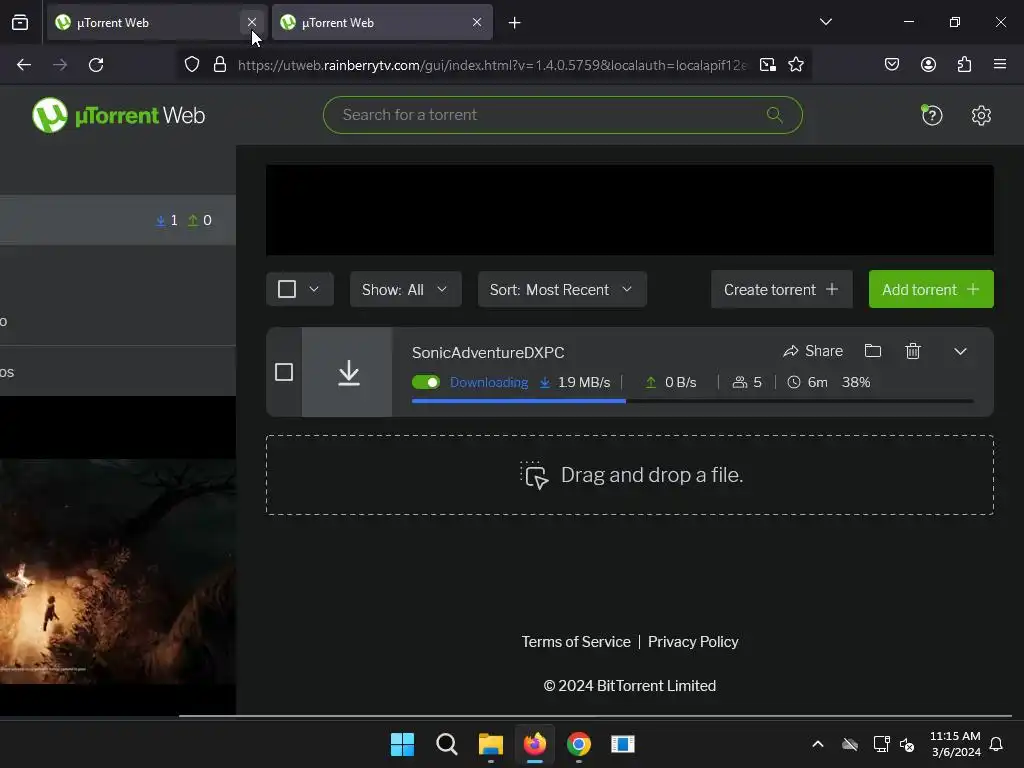Click the sidebar row showing 1 down 0 up
The height and width of the screenshot is (768, 1024).
pyautogui.click(x=118, y=220)
